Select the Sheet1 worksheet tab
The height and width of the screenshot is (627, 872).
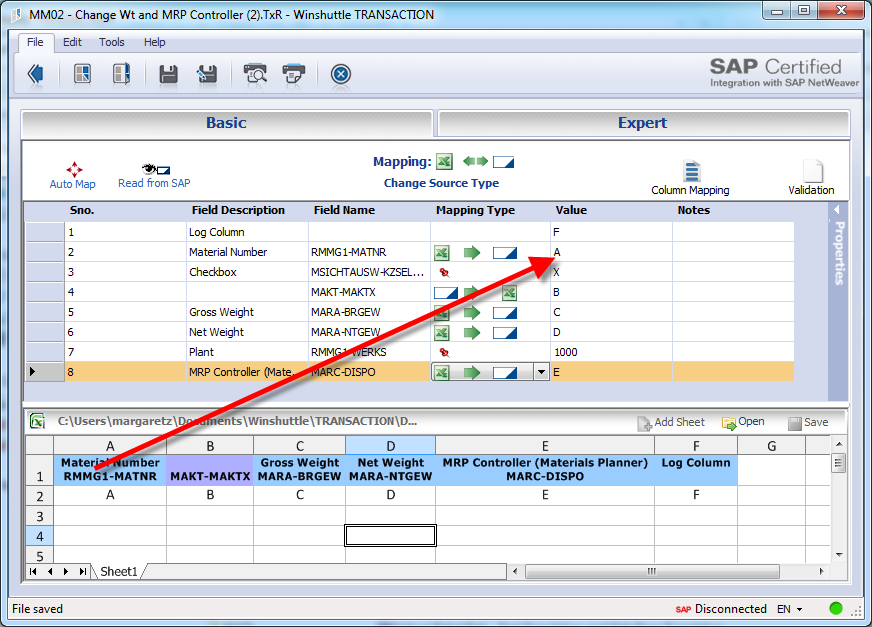(x=118, y=571)
